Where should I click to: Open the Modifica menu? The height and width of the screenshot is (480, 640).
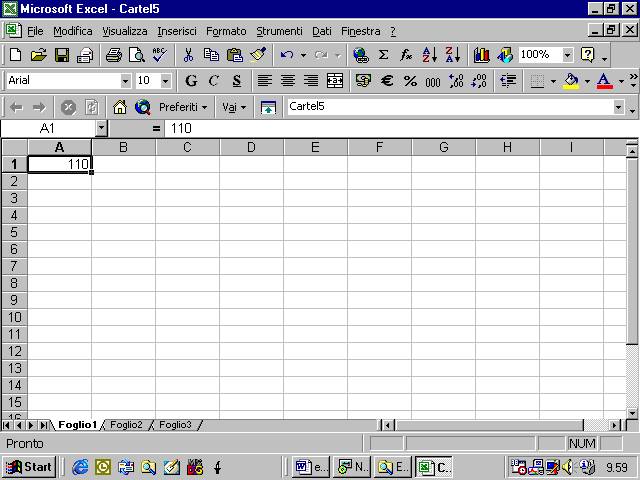pyautogui.click(x=73, y=31)
